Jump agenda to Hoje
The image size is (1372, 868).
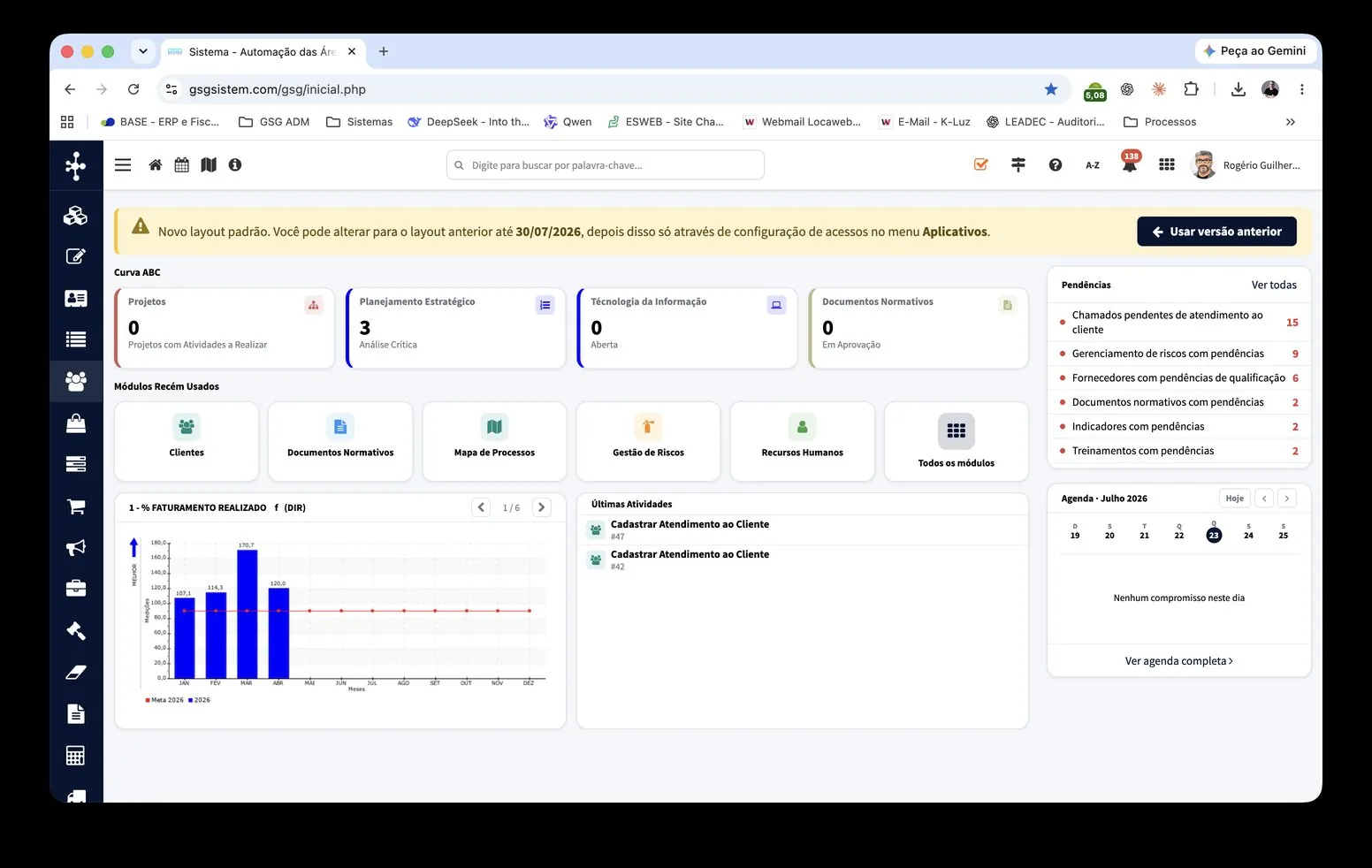click(x=1235, y=499)
